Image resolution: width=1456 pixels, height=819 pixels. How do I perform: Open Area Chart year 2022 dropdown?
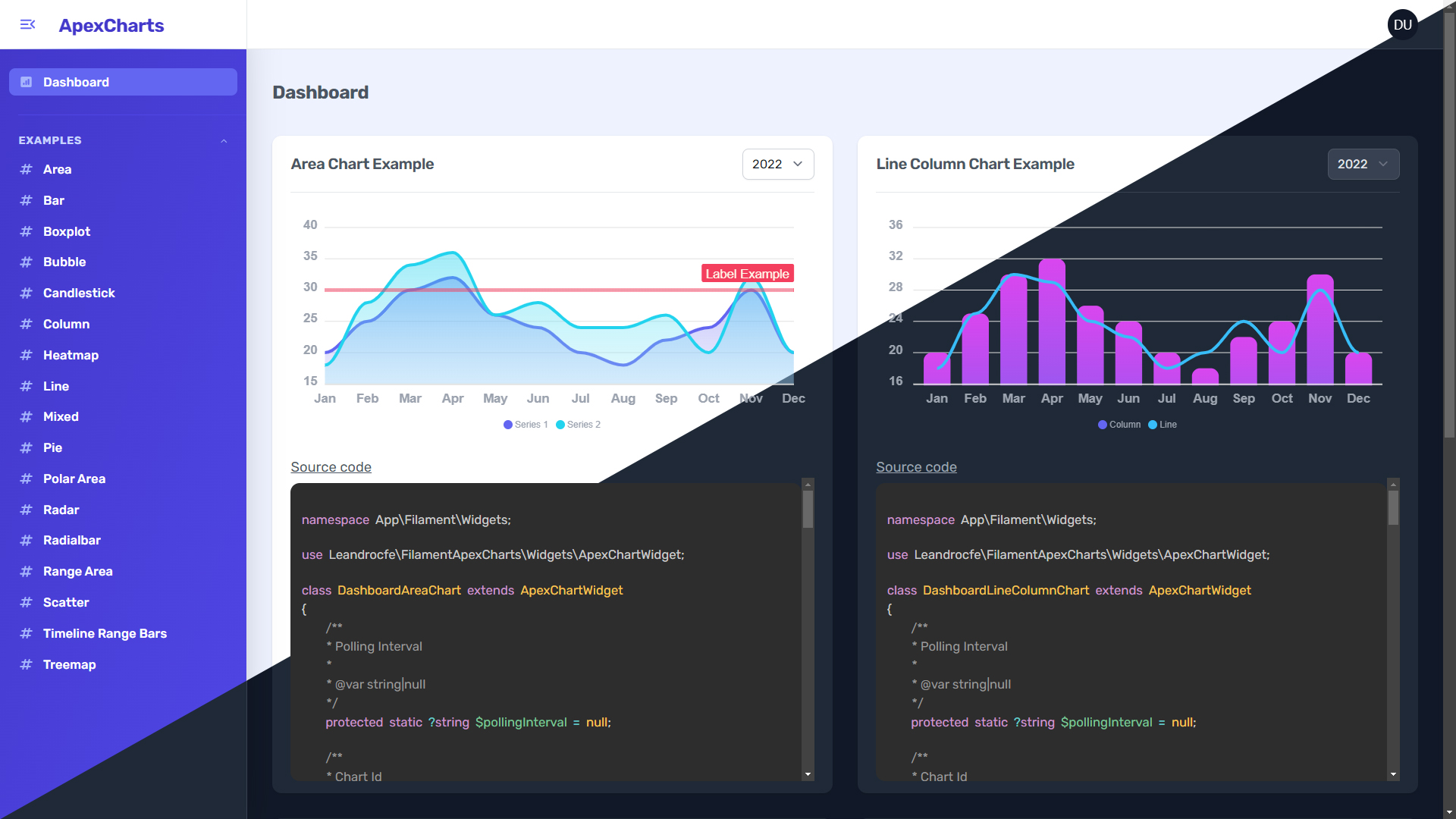[777, 165]
